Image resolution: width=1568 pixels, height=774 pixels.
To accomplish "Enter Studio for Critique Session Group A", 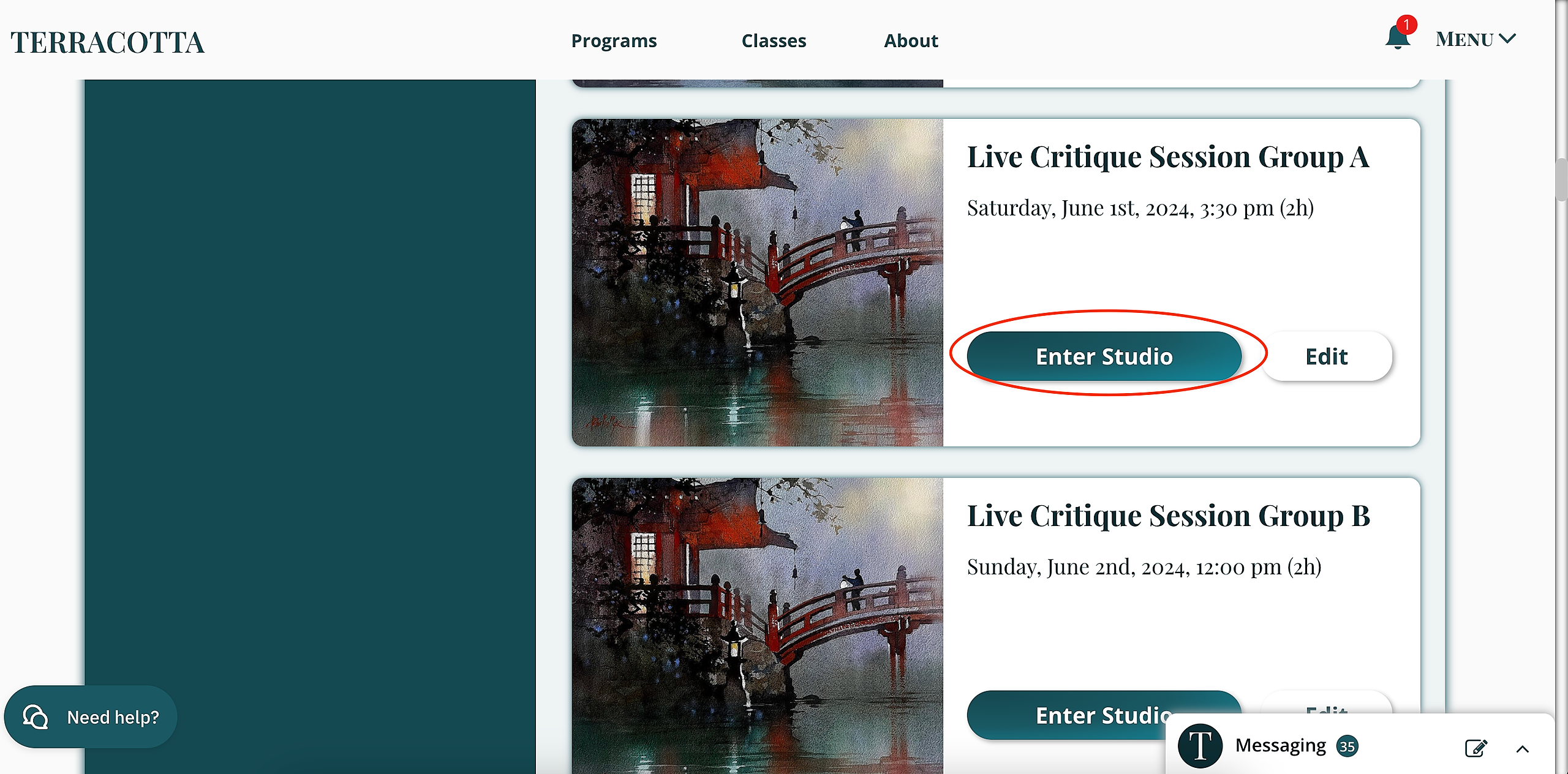I will click(x=1104, y=356).
